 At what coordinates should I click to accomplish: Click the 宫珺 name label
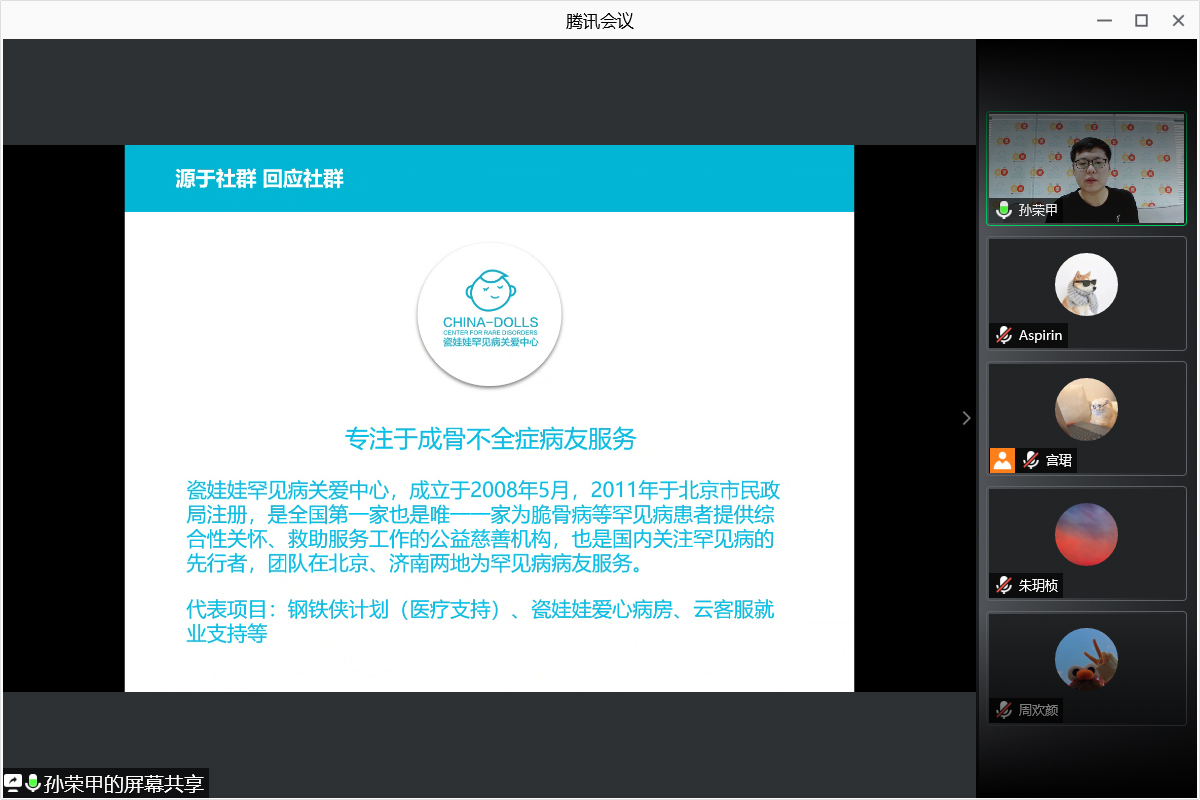coord(1058,460)
